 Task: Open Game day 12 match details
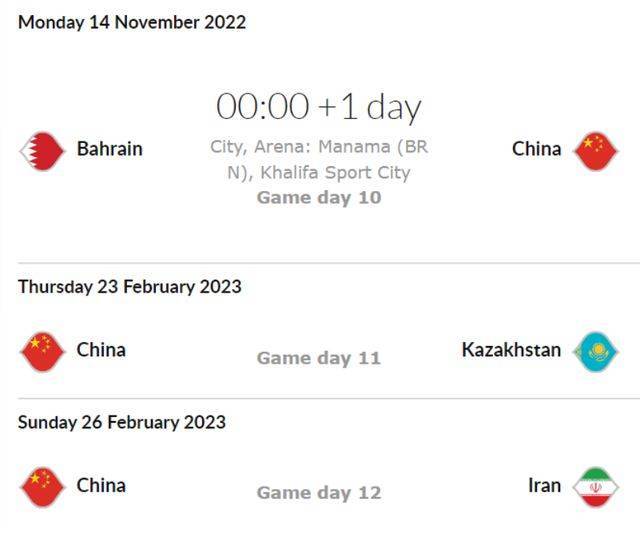319,493
